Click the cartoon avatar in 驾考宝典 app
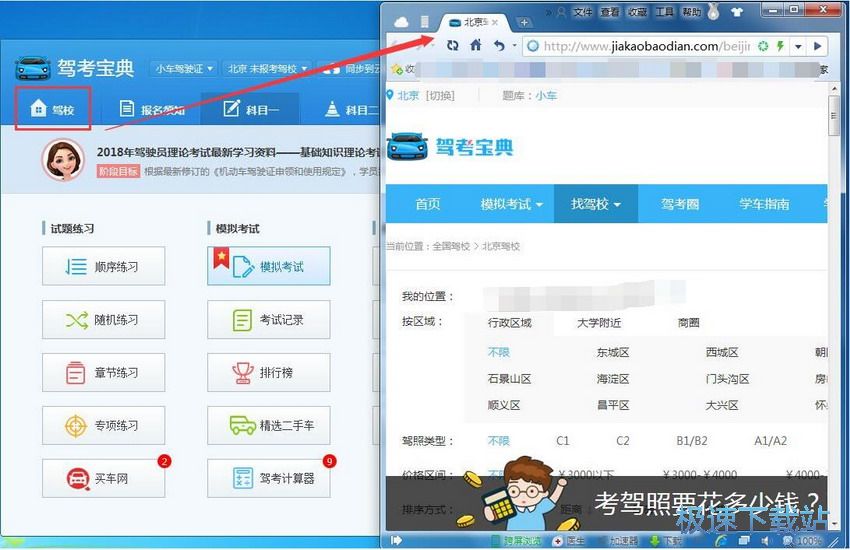Screen dimensions: 850x550 [63, 160]
